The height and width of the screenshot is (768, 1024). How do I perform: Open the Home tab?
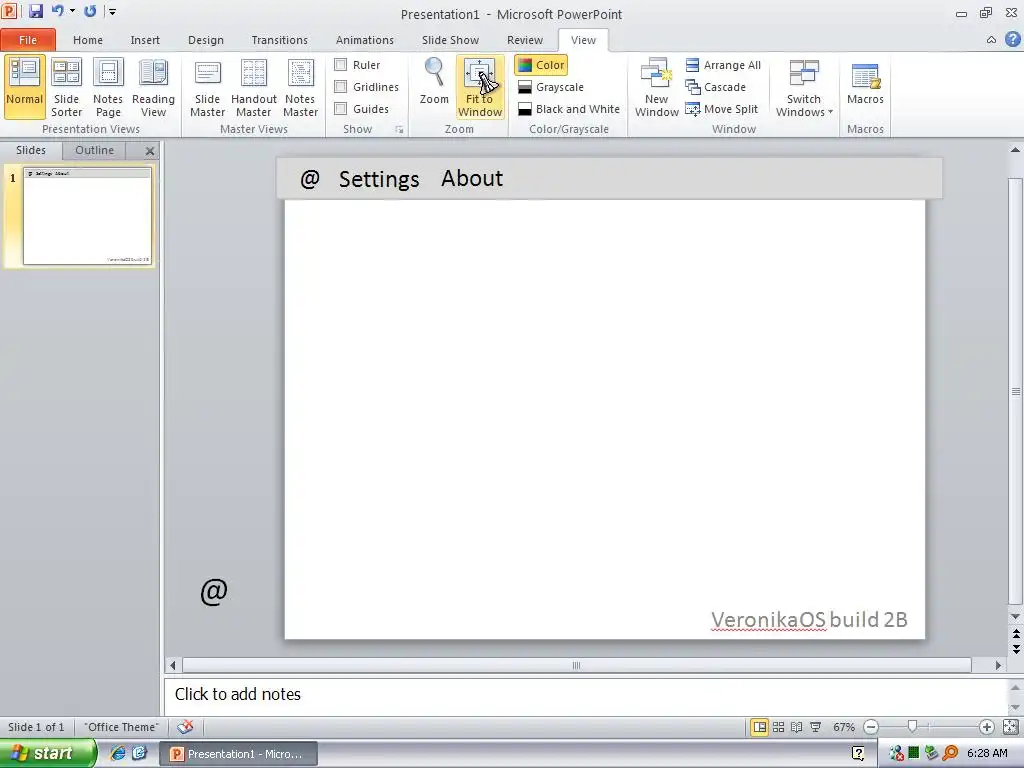88,40
